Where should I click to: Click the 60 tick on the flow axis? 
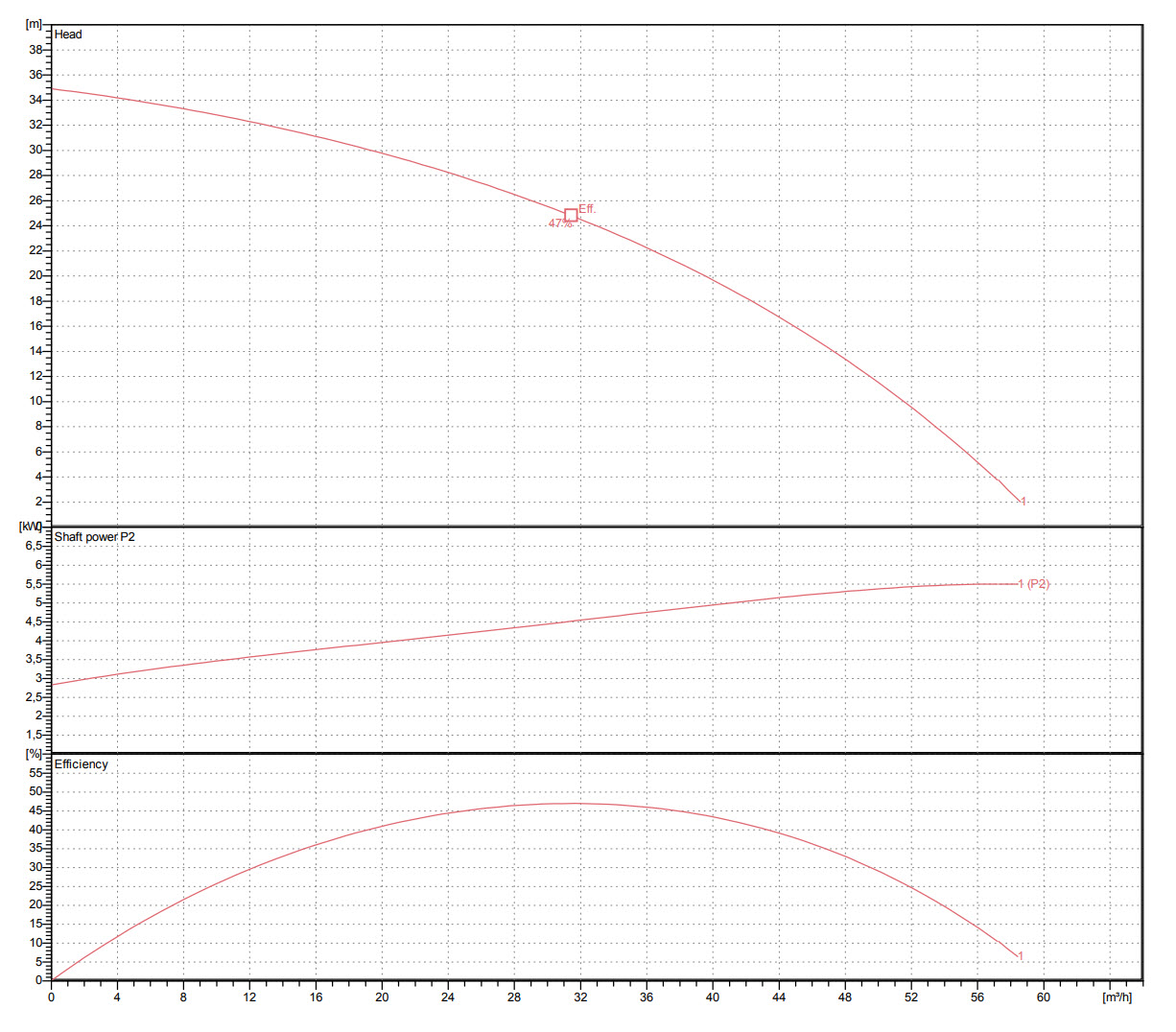pyautogui.click(x=1043, y=997)
